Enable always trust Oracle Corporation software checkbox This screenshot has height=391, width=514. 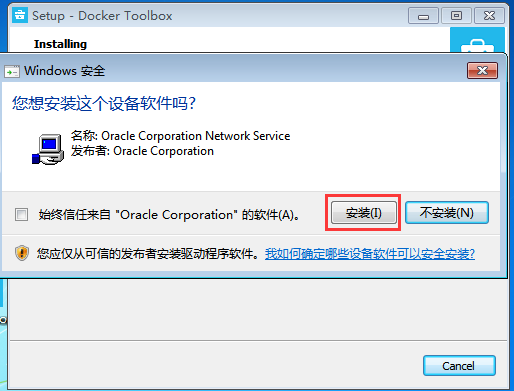[x=22, y=214]
